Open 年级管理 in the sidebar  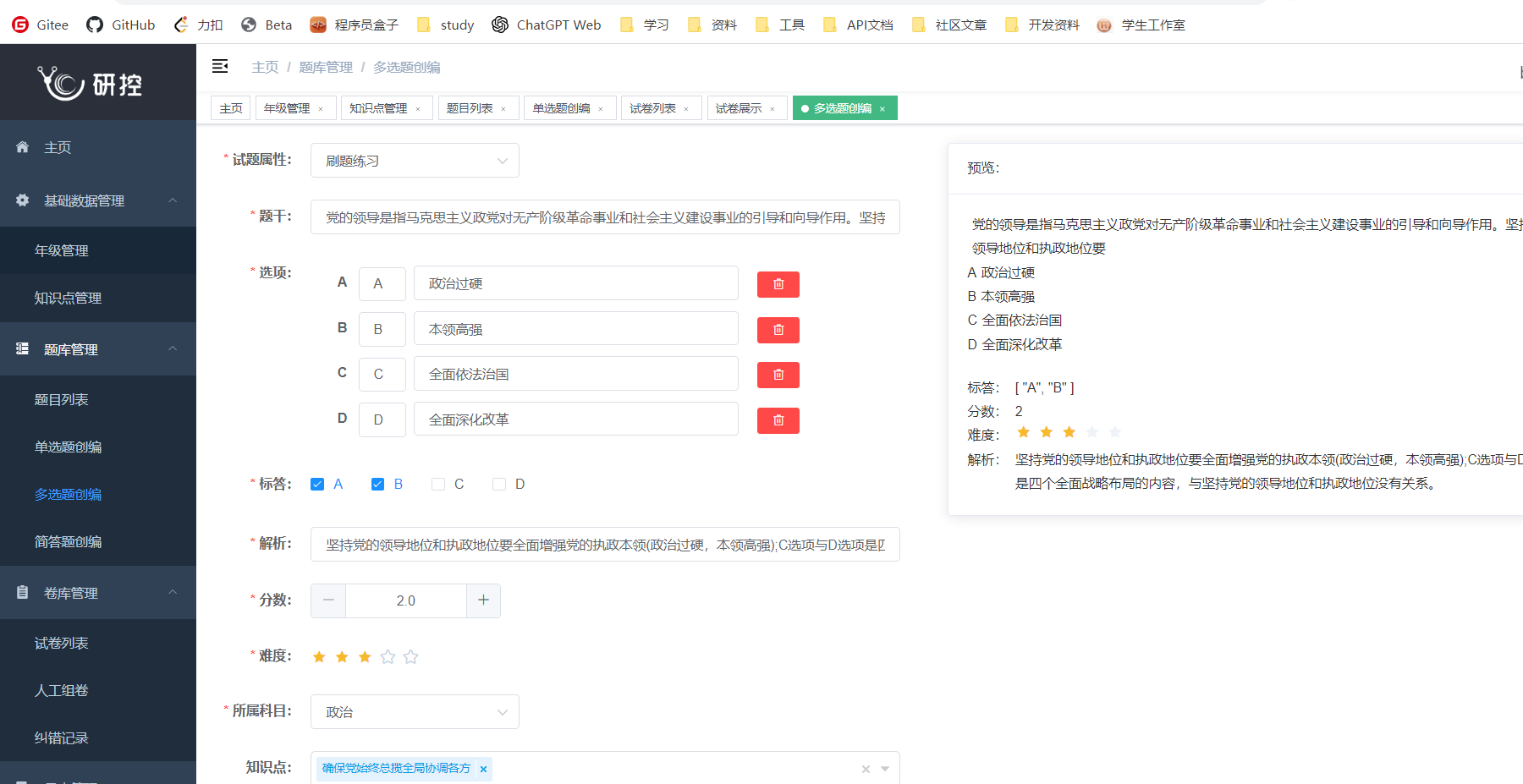tap(98, 250)
